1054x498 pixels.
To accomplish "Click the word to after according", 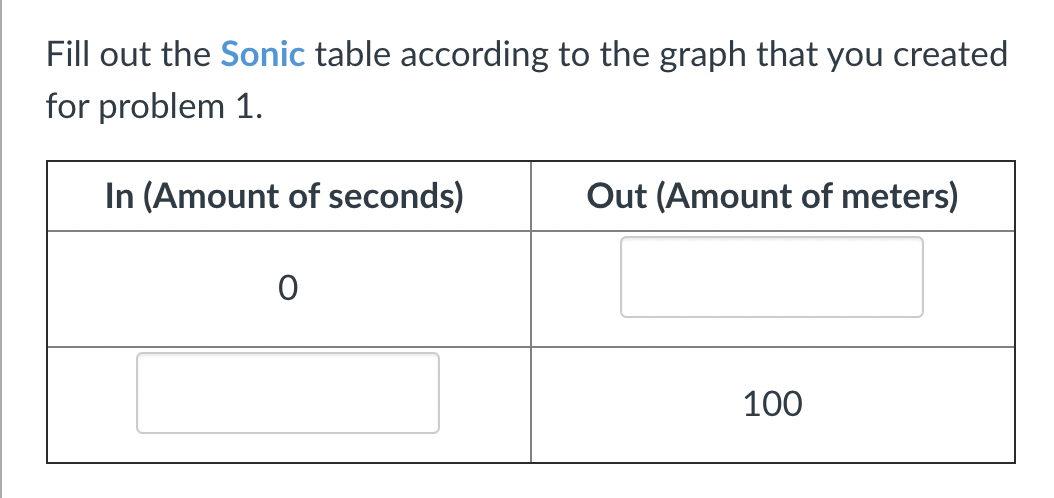I will (573, 54).
